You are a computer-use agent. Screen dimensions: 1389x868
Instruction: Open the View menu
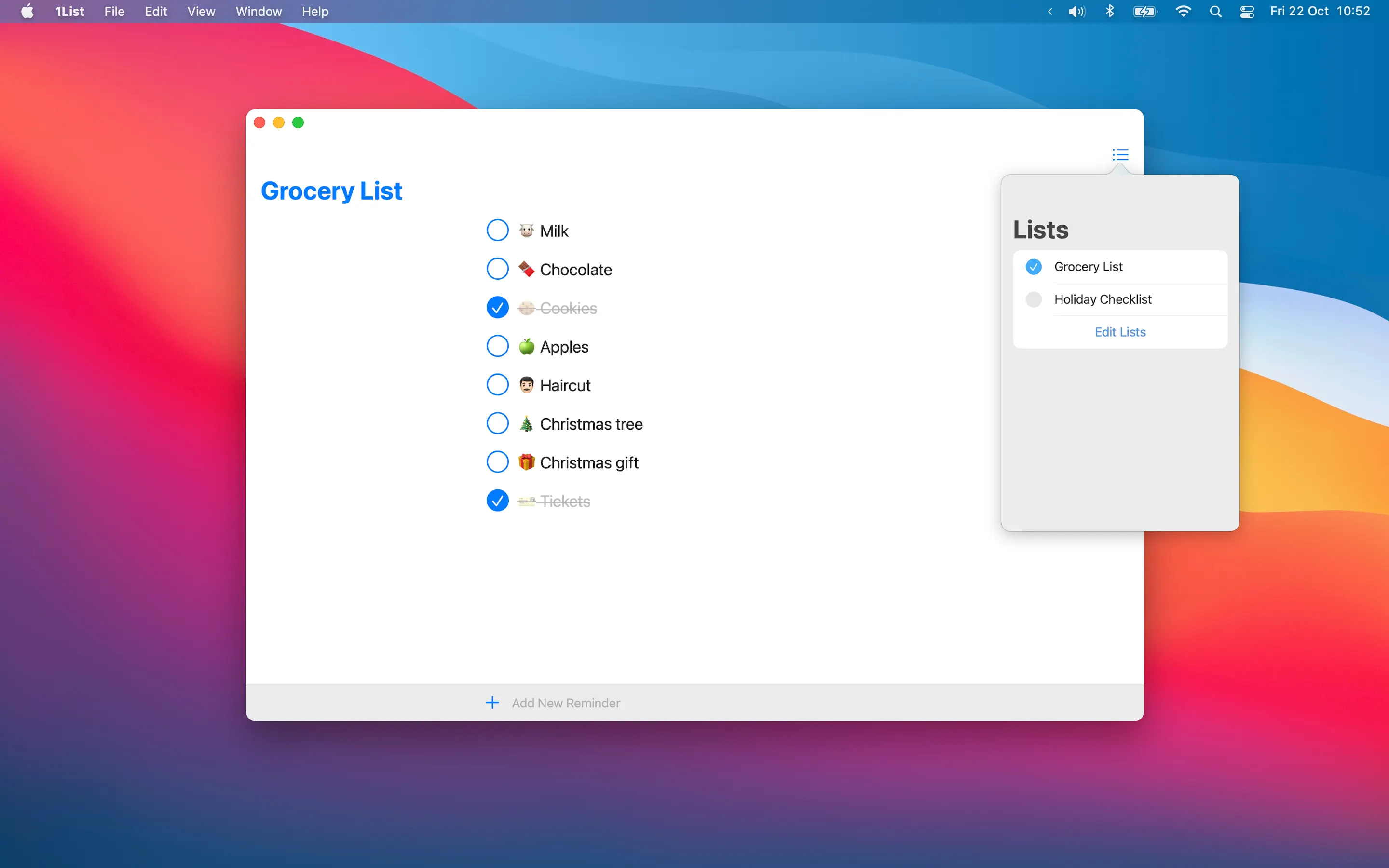click(201, 12)
